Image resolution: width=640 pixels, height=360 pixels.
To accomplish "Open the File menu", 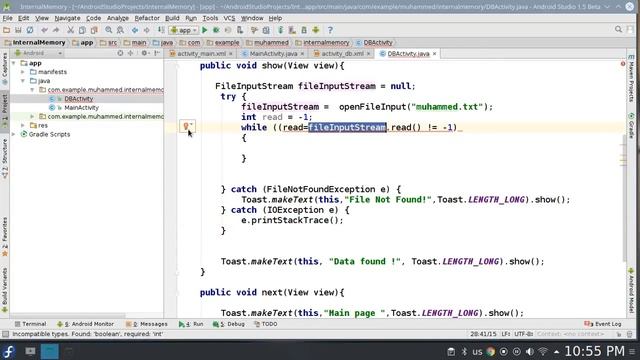I will (7, 18).
